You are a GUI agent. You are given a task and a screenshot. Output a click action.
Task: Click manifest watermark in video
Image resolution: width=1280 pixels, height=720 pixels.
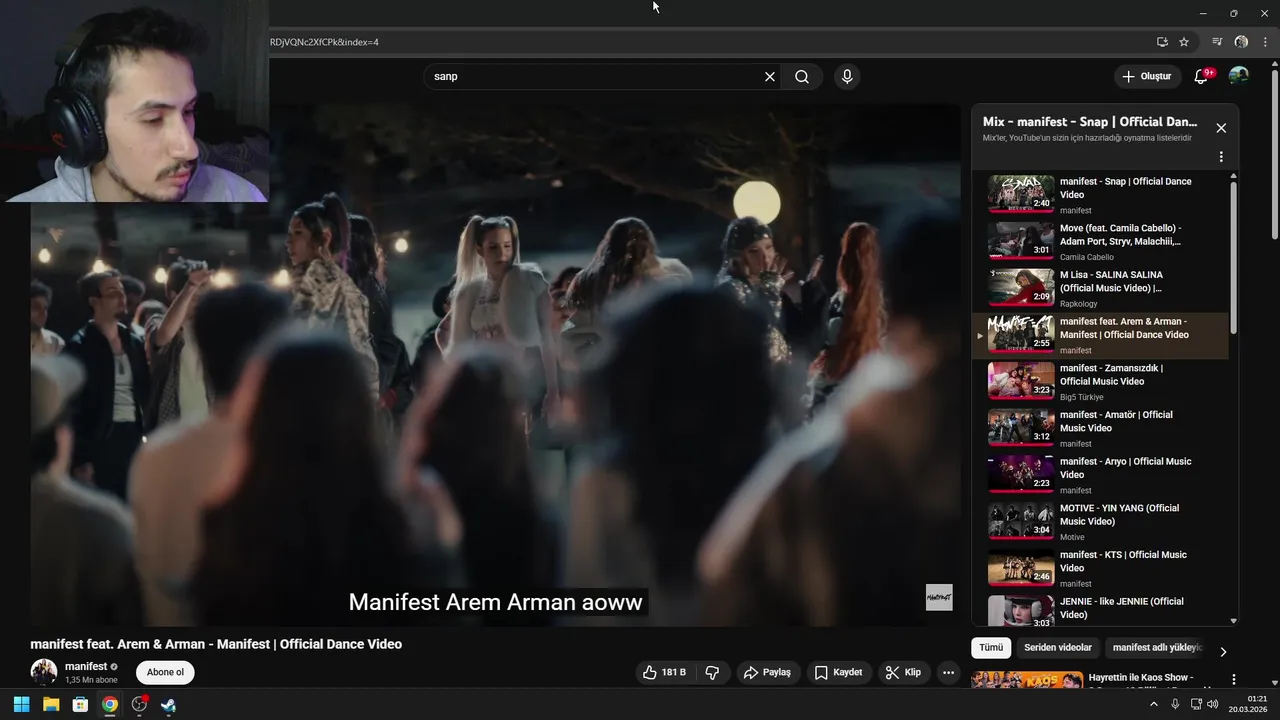point(939,597)
